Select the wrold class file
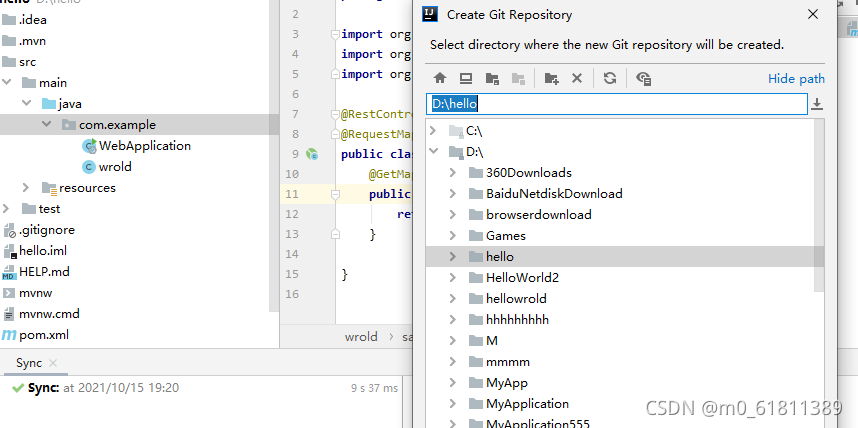858x428 pixels. point(107,166)
